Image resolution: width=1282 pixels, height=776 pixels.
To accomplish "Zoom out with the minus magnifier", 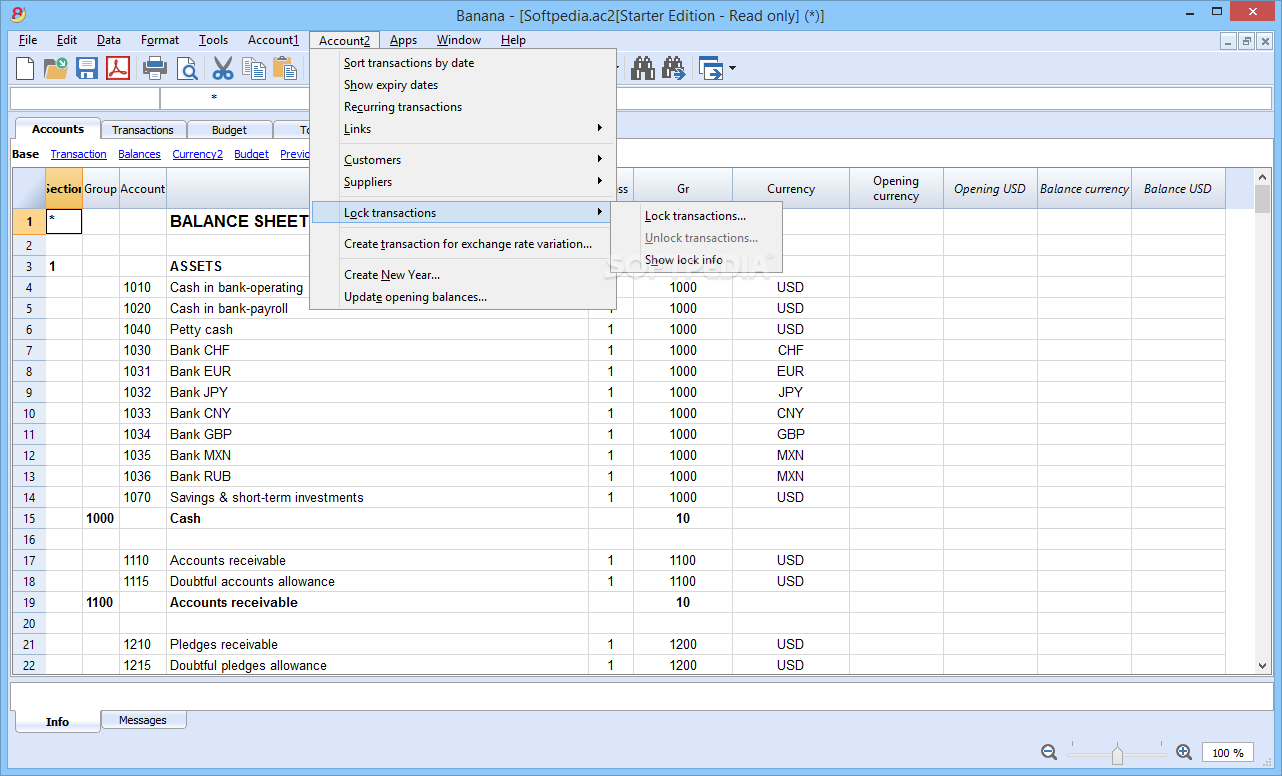I will [x=1049, y=752].
